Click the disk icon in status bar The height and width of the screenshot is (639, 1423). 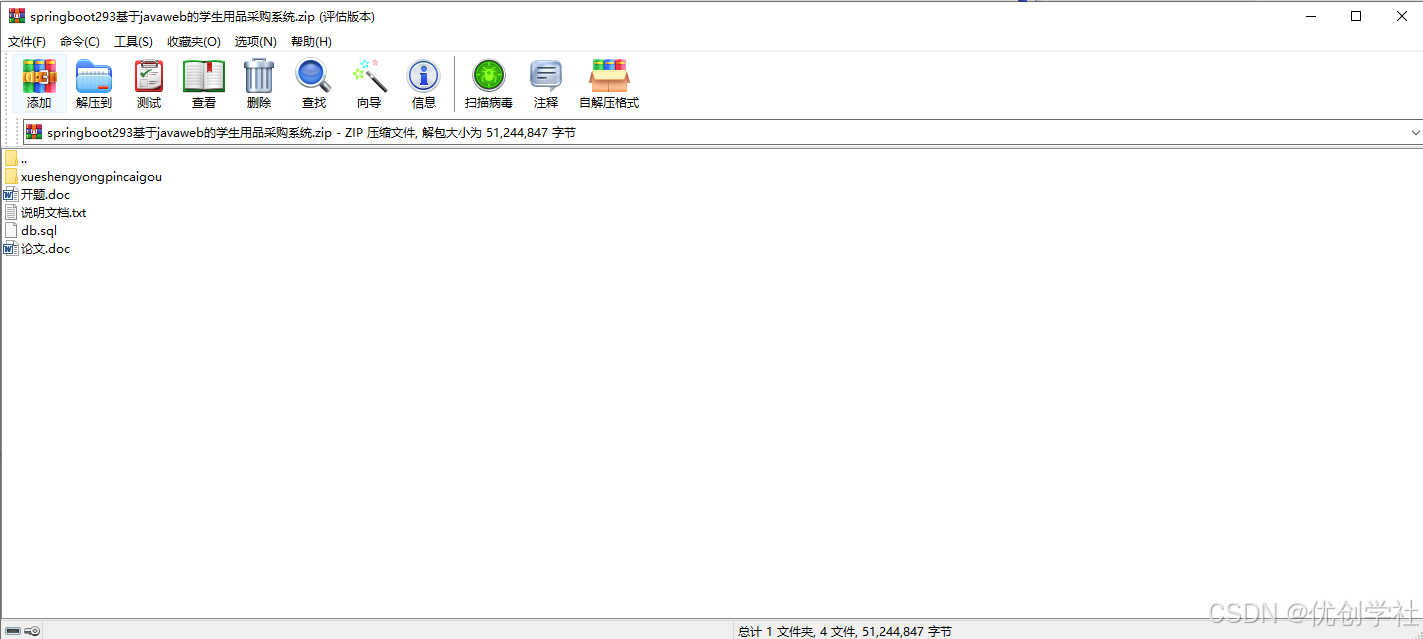click(x=13, y=631)
